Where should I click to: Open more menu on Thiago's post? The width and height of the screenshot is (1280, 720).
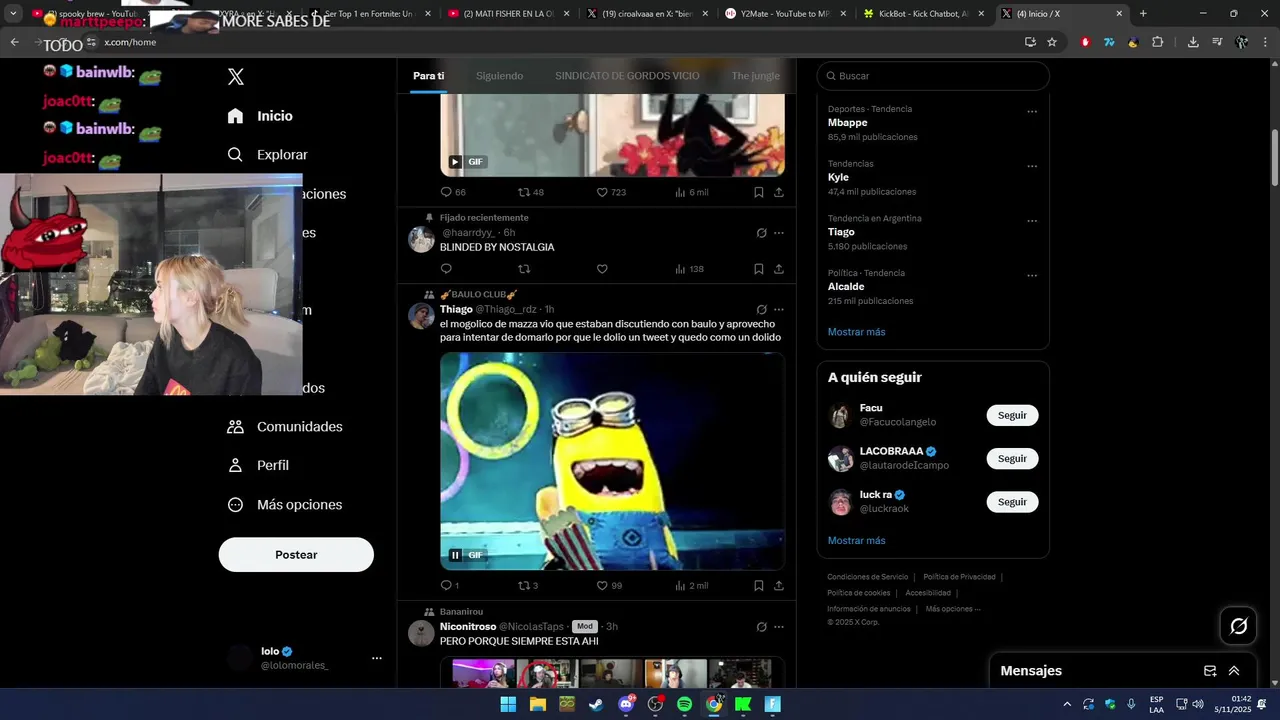pos(779,310)
